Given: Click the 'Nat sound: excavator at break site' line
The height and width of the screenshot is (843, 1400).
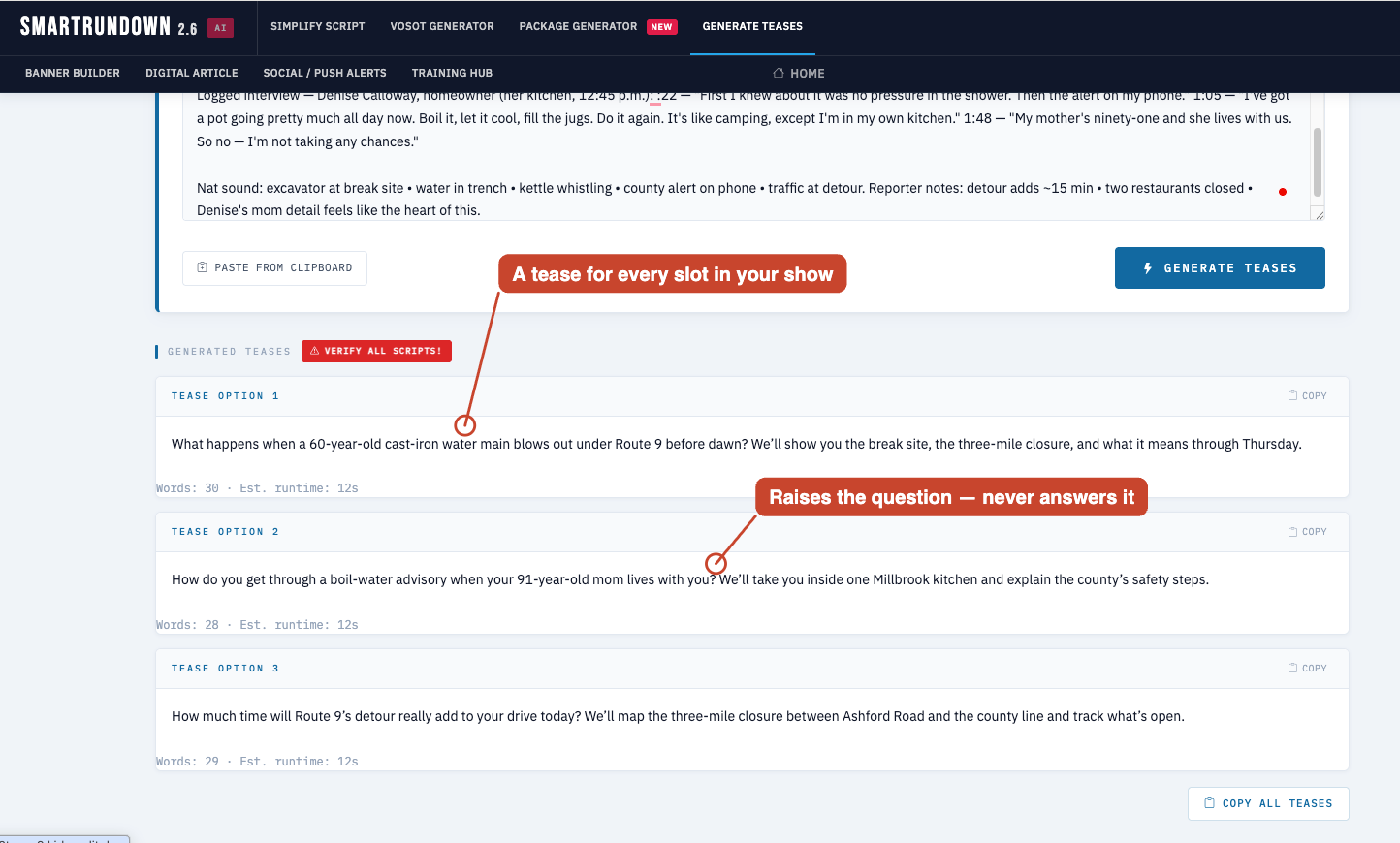Looking at the screenshot, I should (x=724, y=188).
